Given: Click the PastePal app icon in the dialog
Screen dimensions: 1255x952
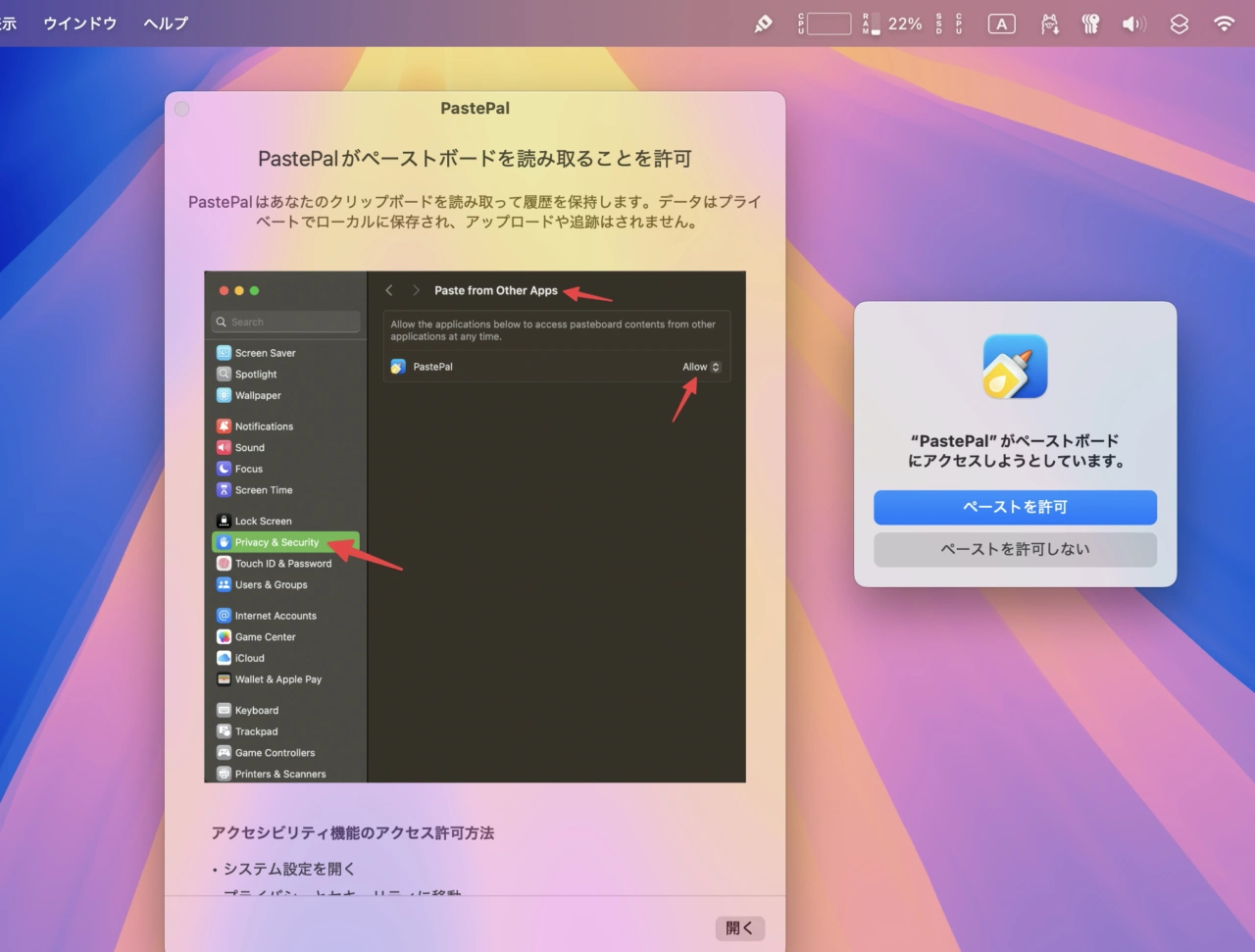Looking at the screenshot, I should [x=1015, y=367].
